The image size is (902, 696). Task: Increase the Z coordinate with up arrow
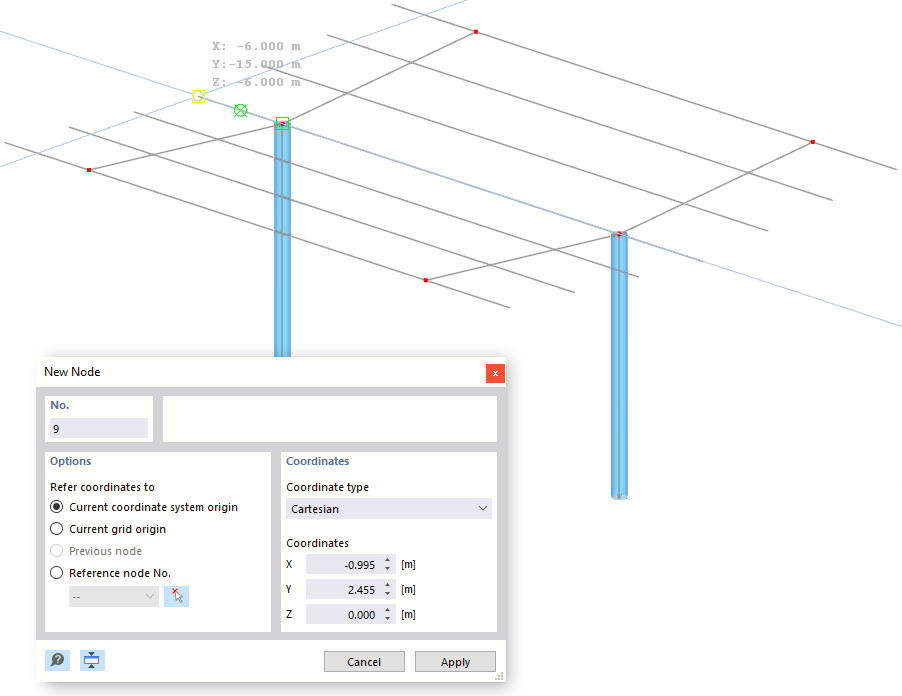click(388, 610)
